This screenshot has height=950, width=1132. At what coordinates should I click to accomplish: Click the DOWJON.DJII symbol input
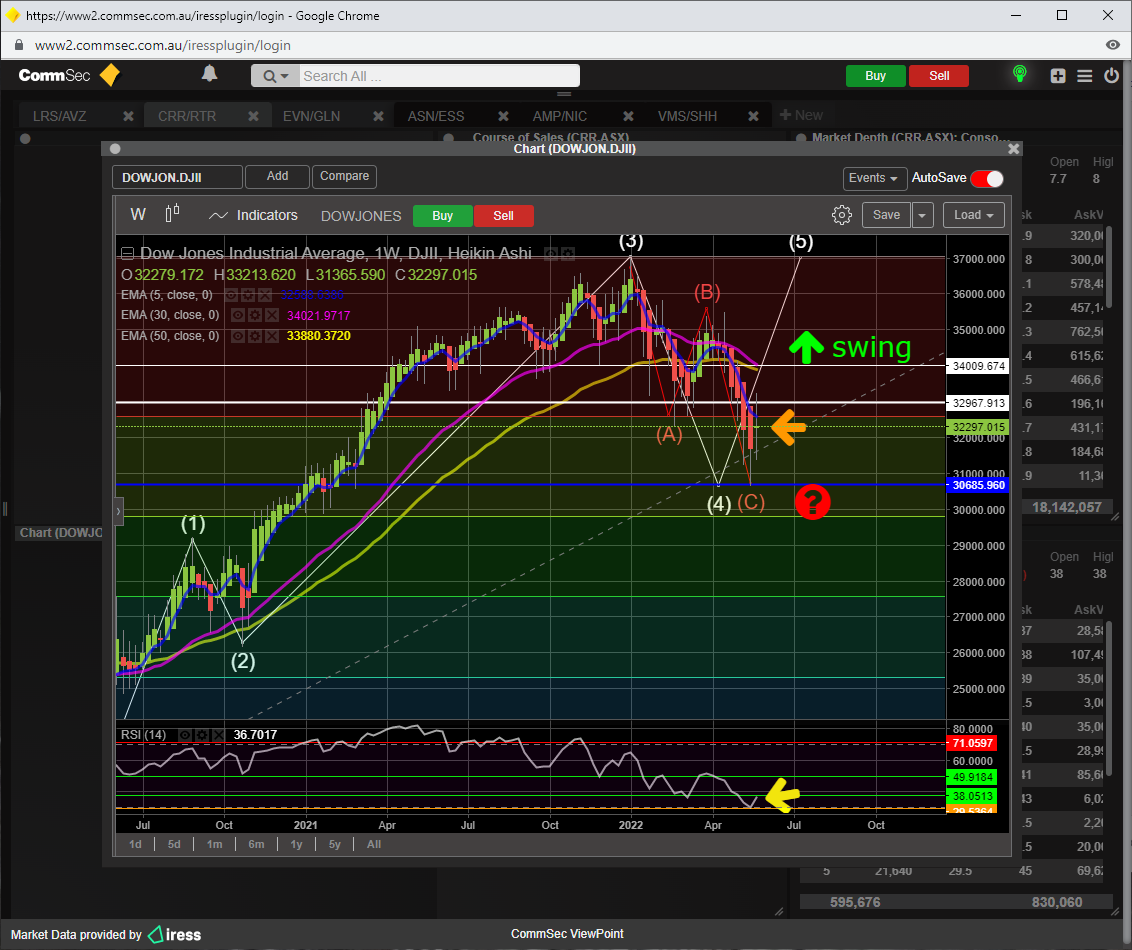point(178,178)
